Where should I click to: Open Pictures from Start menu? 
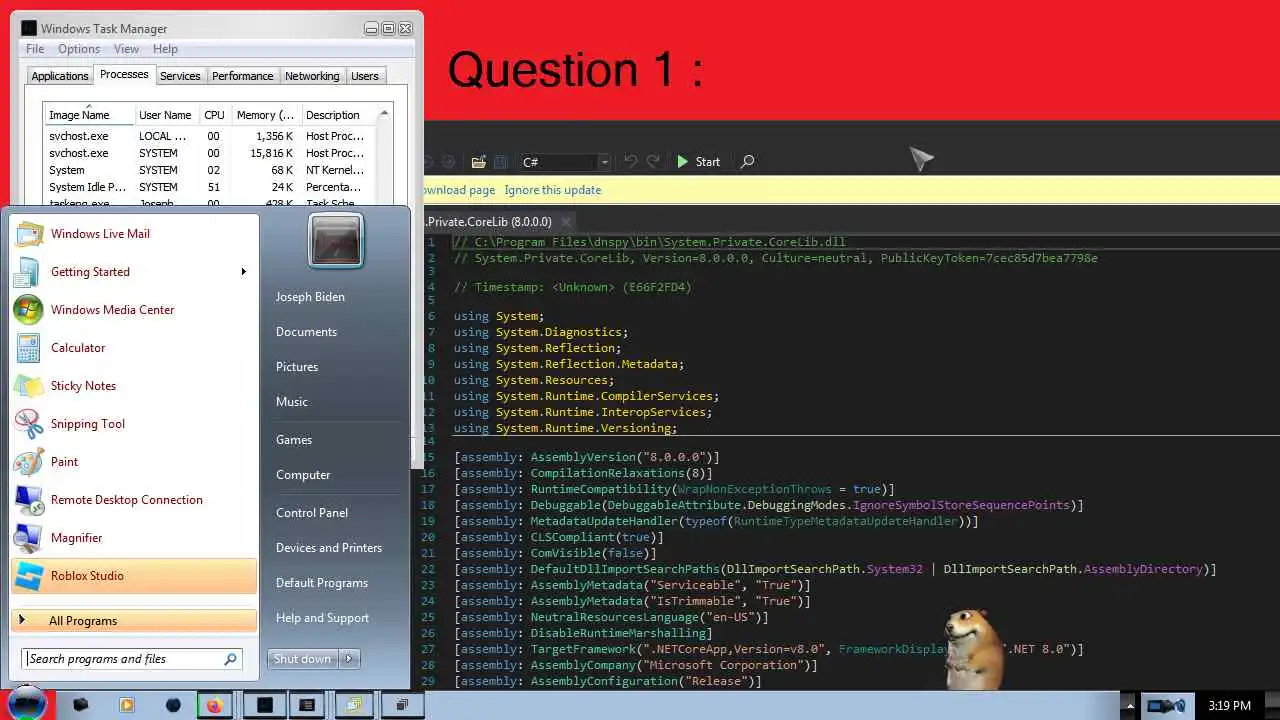pyautogui.click(x=297, y=367)
